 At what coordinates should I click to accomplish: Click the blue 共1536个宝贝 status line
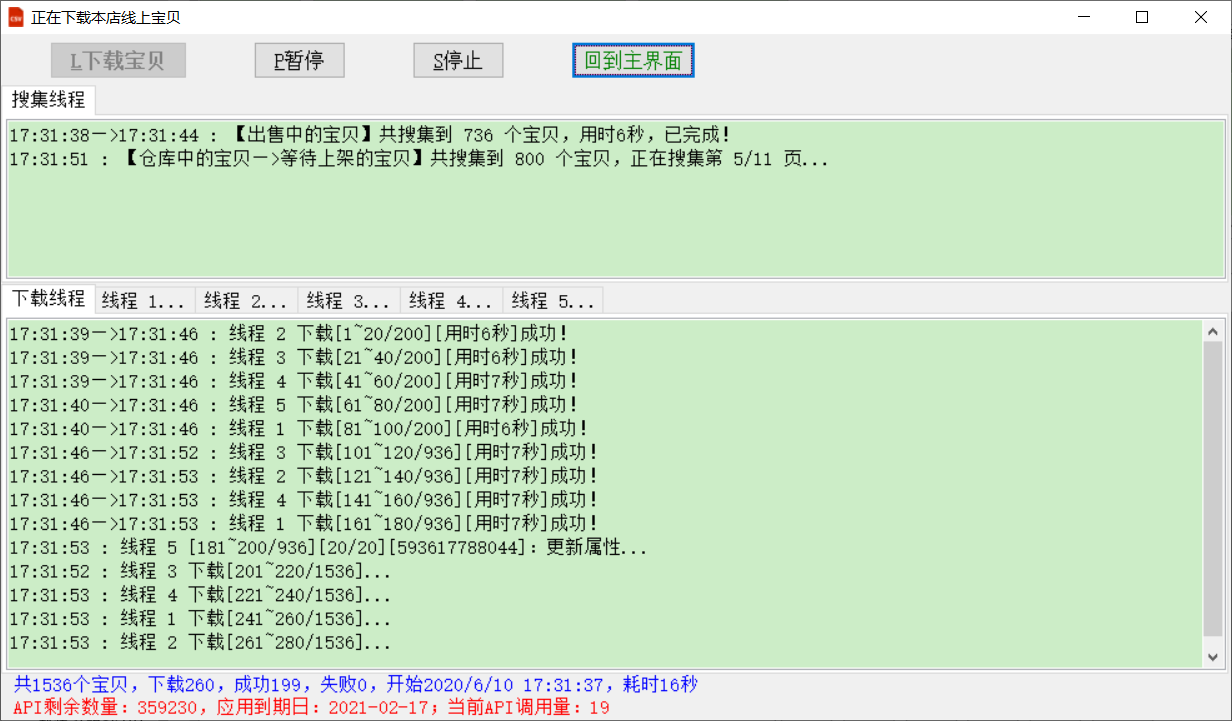click(355, 685)
